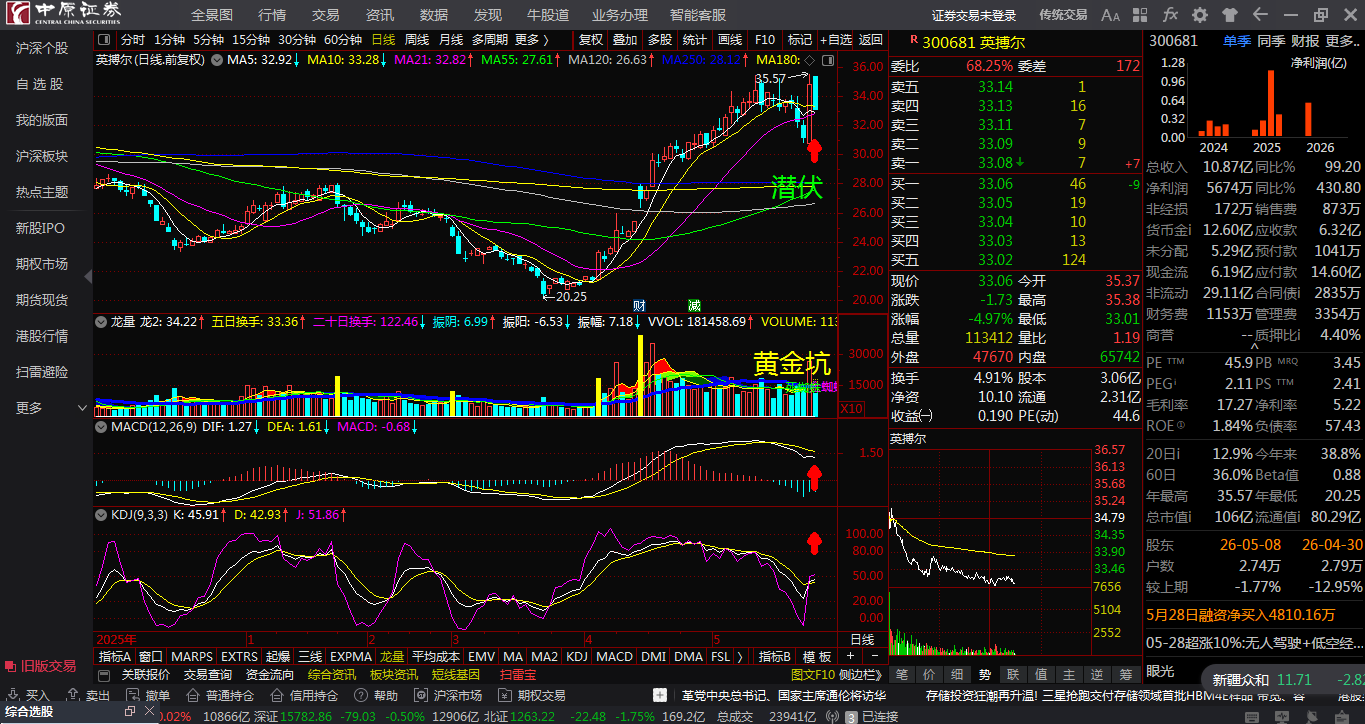Open 图文F10 company info
Screen dimensions: 1365x724
[x=812, y=675]
